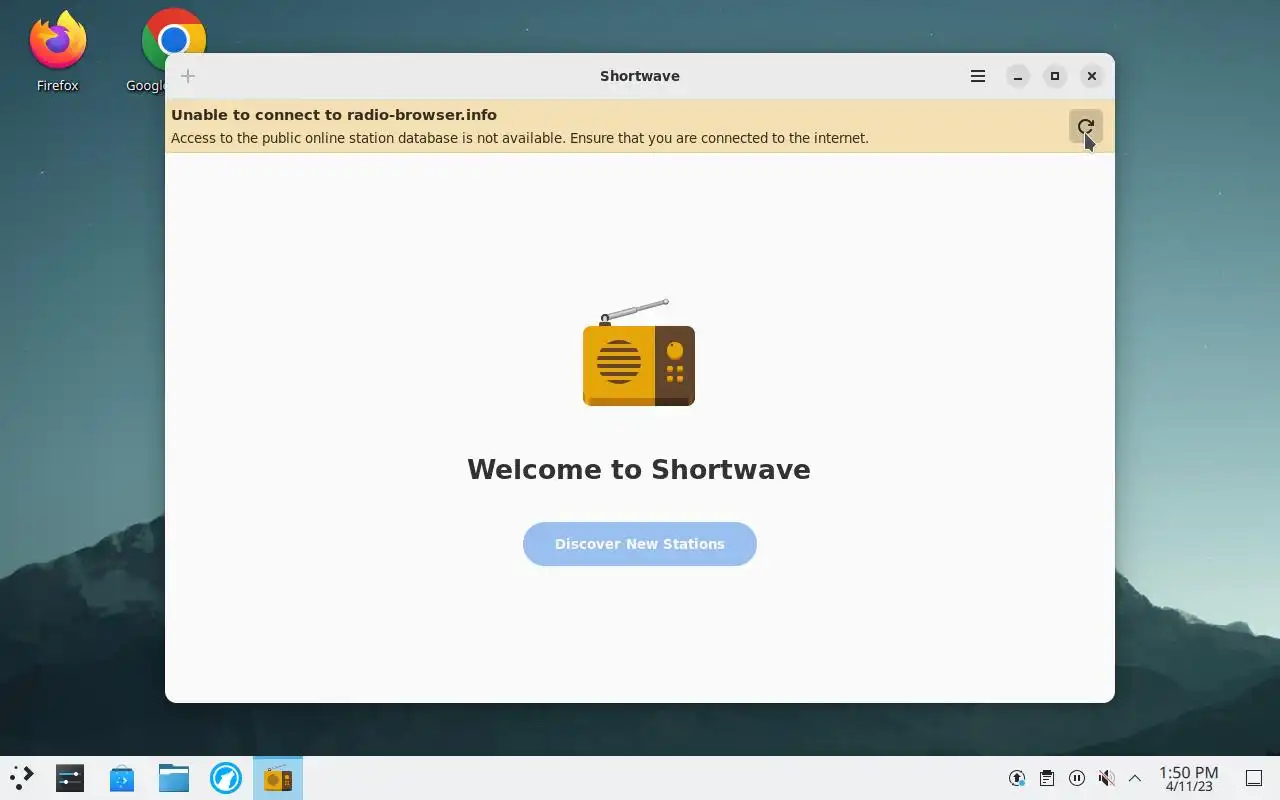Open Firefox from the desktop shortcut
The image size is (1280, 800).
pos(58,51)
